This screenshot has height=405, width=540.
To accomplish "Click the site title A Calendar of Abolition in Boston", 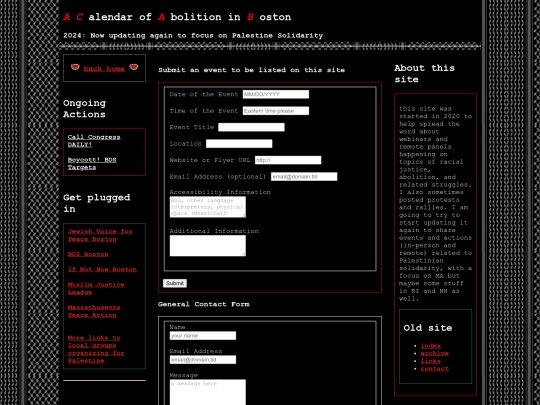I will click(177, 17).
